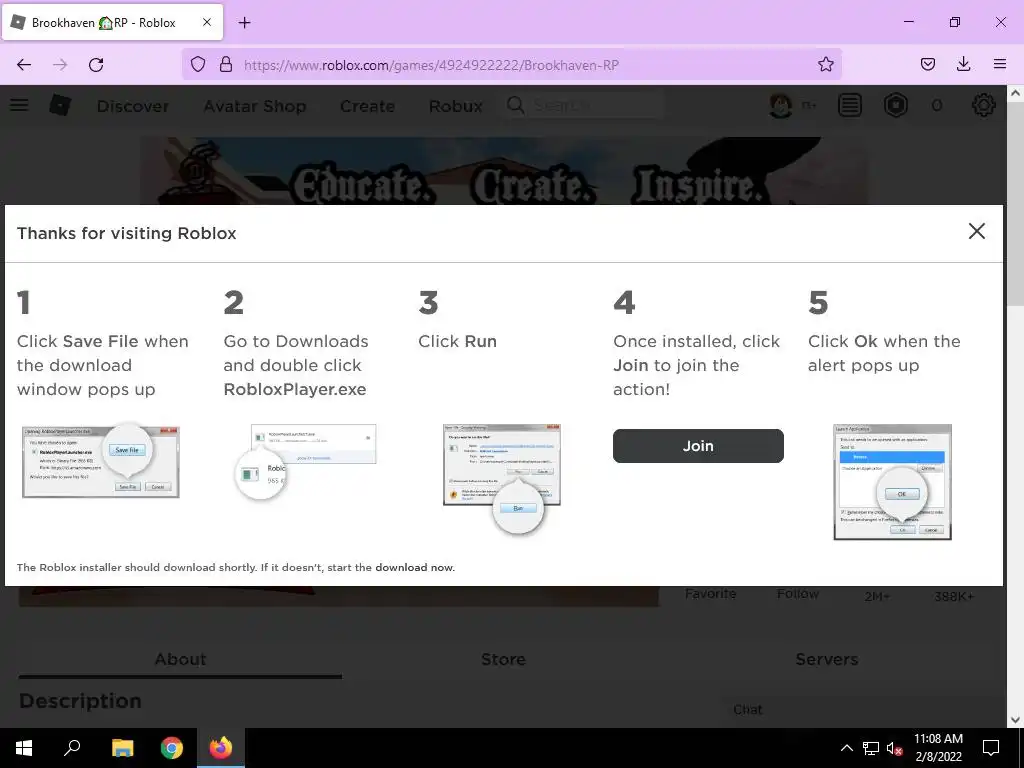Click the Favorite button
The image size is (1024, 768).
711,594
